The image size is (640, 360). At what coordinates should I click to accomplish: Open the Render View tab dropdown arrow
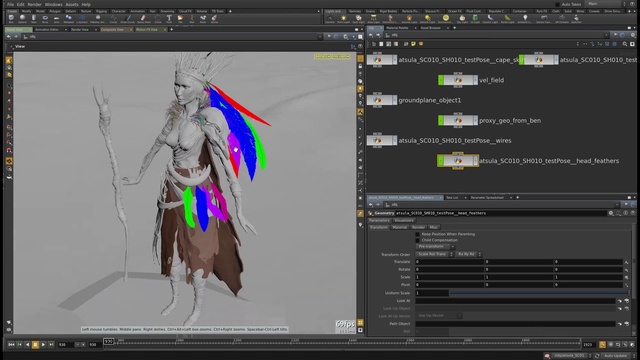coord(96,29)
